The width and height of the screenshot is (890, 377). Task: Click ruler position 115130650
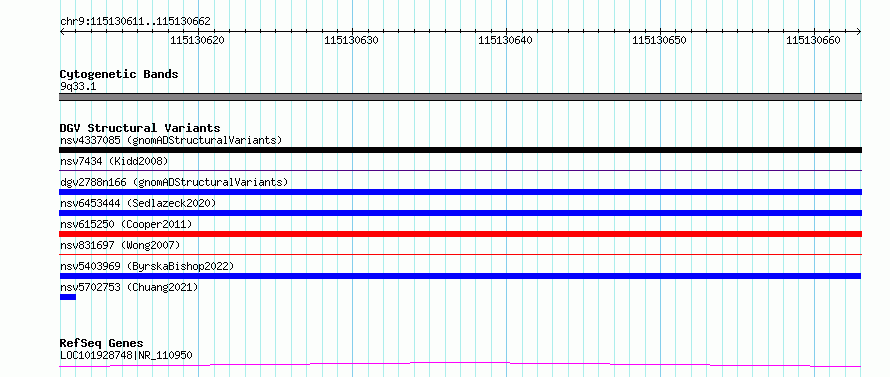(660, 40)
